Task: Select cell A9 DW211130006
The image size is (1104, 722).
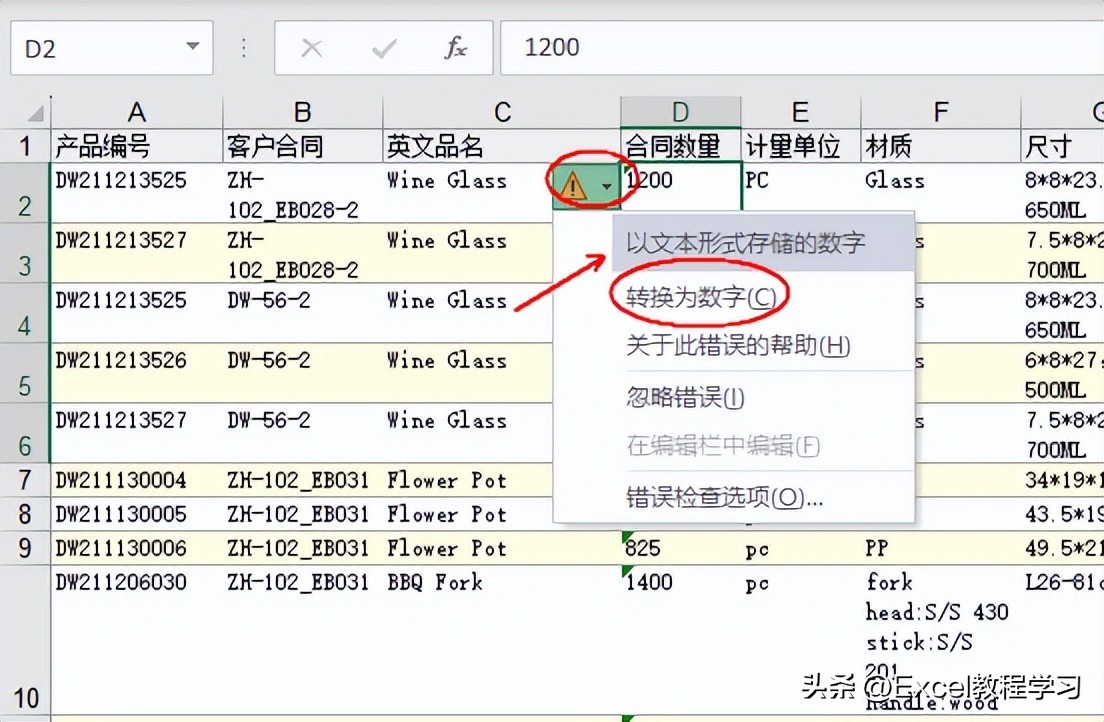Action: tap(137, 548)
